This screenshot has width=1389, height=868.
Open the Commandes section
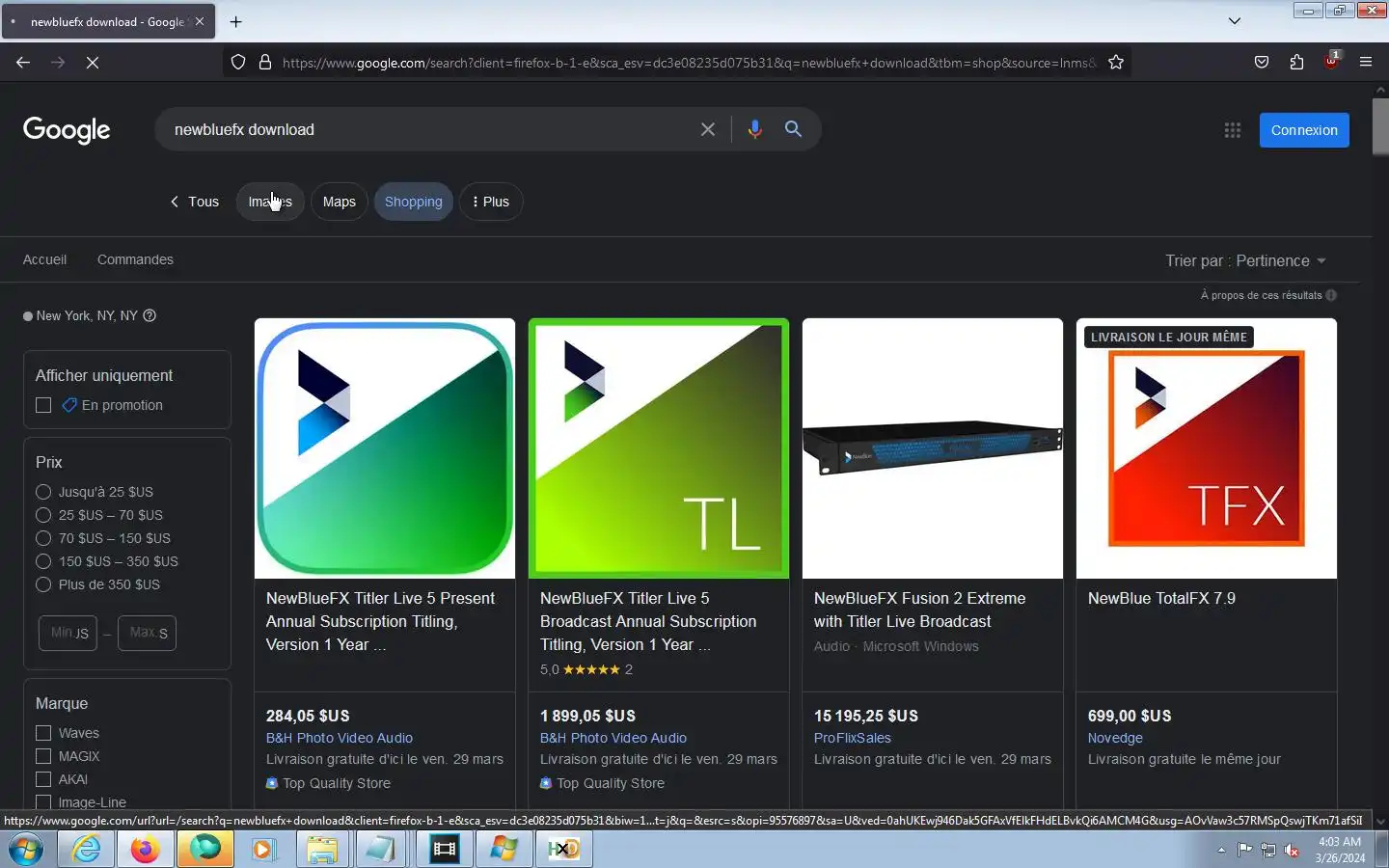pyautogui.click(x=135, y=259)
